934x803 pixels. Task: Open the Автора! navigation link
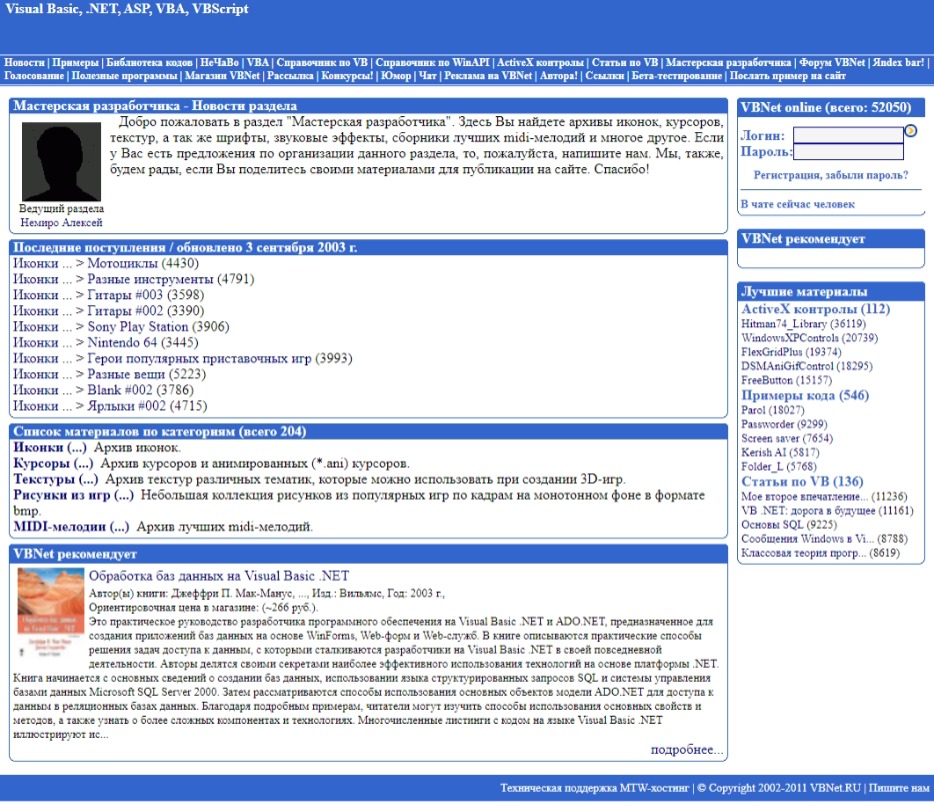[559, 76]
